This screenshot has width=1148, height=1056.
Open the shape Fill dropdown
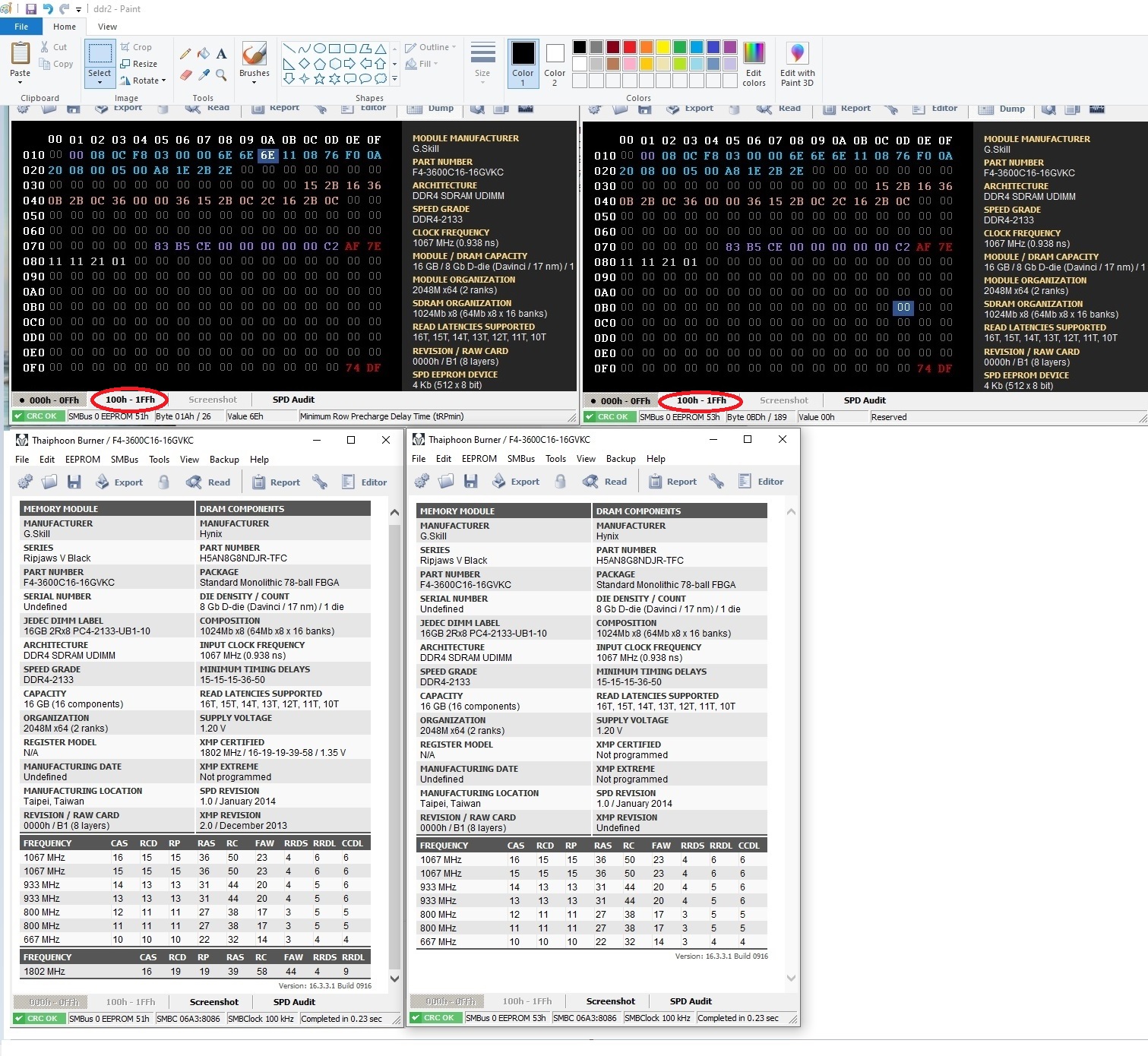pos(423,64)
